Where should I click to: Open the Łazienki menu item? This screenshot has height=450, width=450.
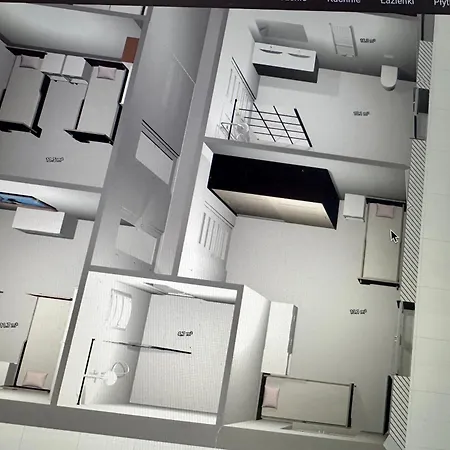coord(397,2)
